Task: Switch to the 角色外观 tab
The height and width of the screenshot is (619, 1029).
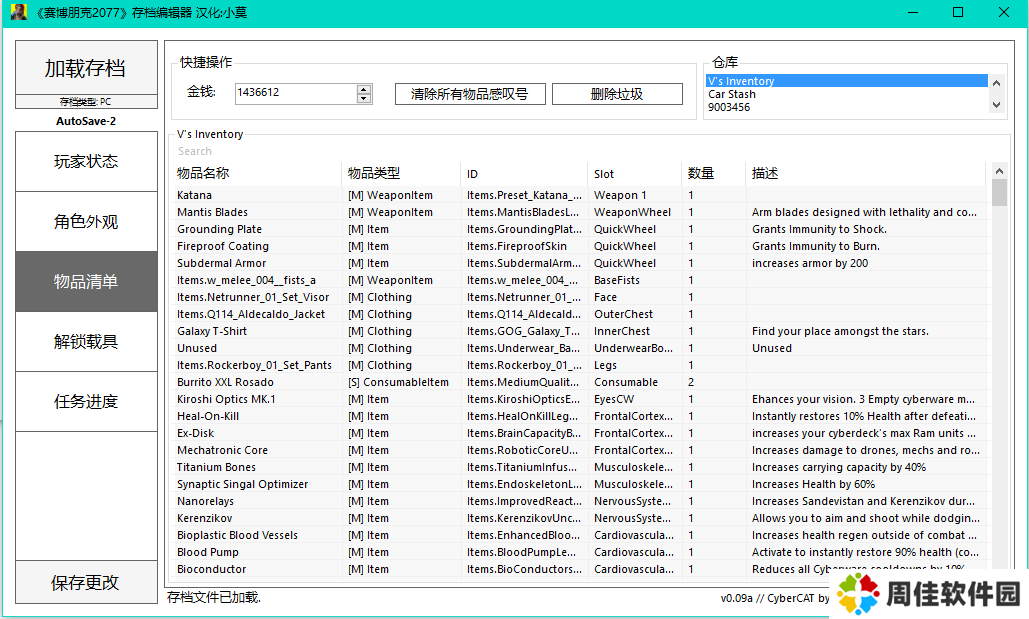Action: (x=86, y=221)
